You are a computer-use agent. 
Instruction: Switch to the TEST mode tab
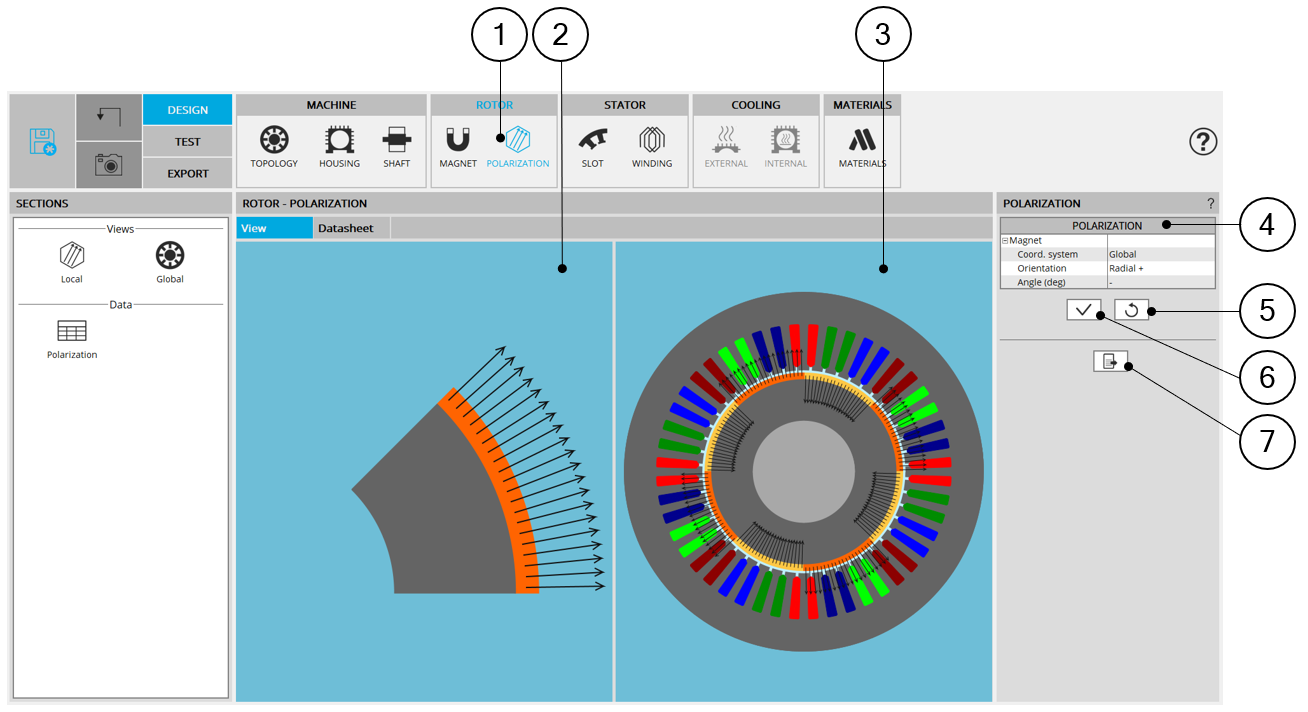click(187, 142)
